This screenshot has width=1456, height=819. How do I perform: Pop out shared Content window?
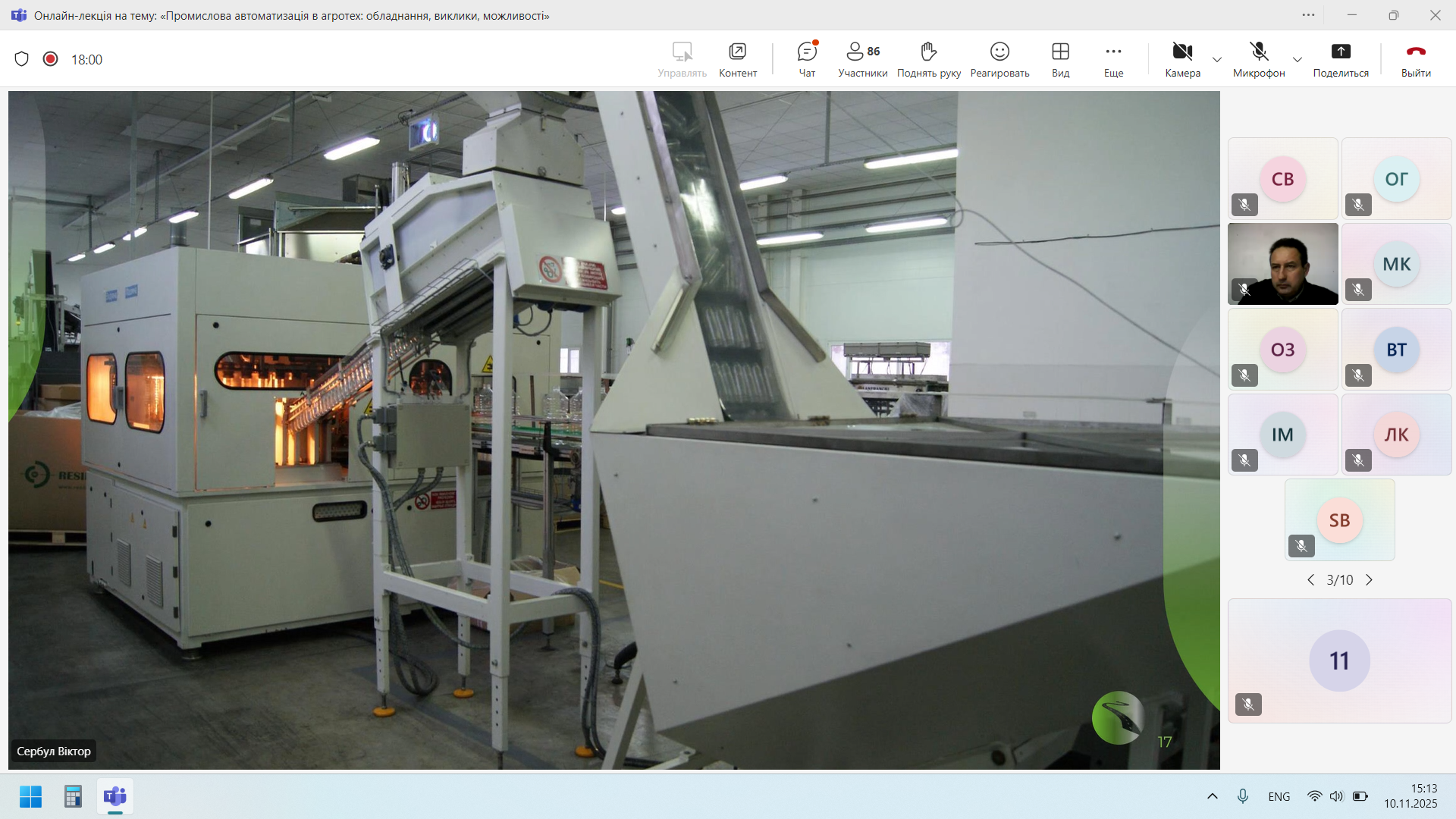click(737, 59)
